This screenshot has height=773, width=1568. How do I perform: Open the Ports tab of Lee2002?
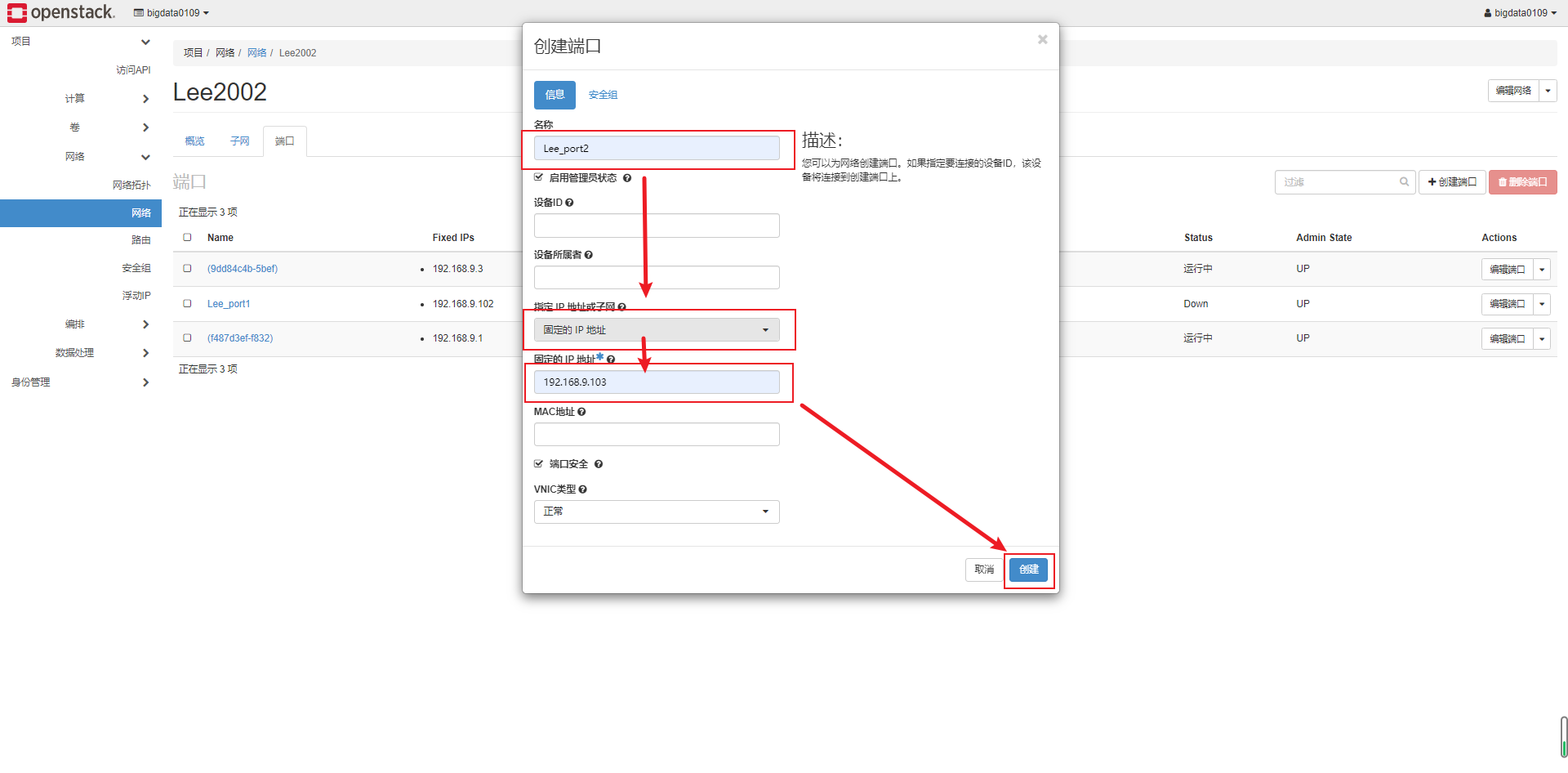(284, 141)
